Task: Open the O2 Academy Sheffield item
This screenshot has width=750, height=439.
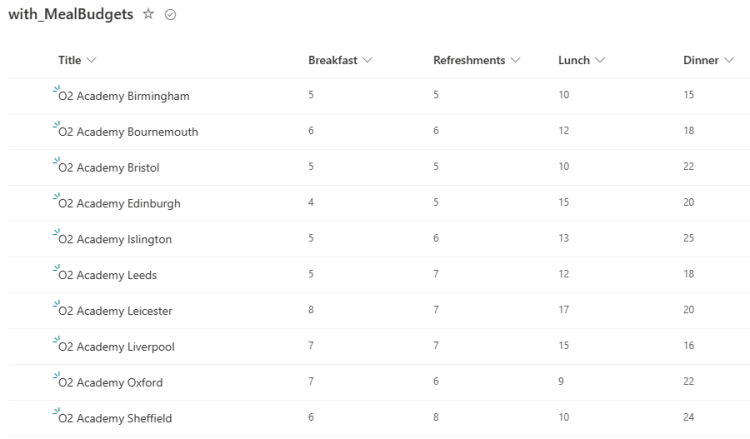Action: [x=115, y=418]
